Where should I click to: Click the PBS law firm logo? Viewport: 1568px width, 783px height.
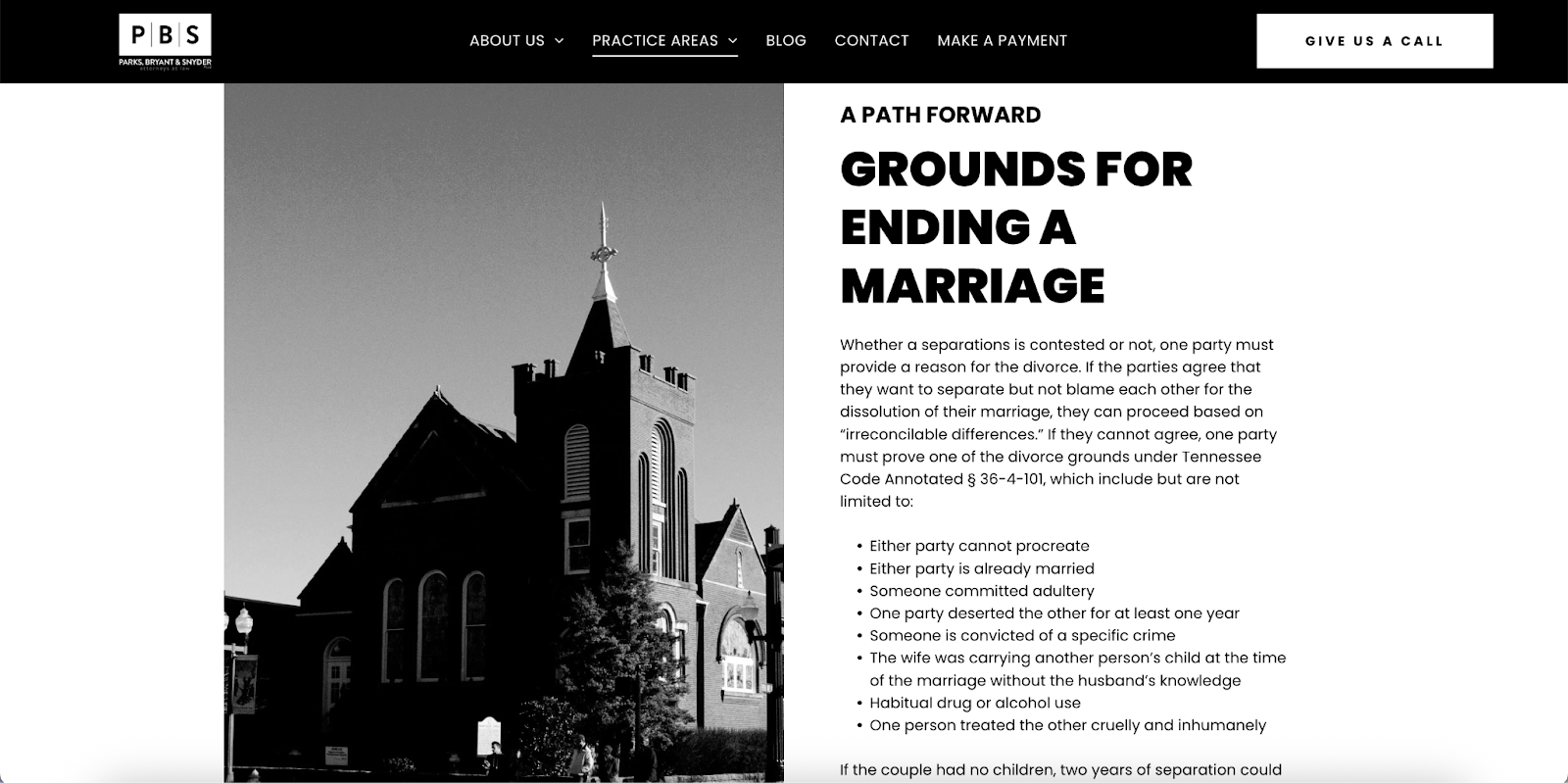(165, 41)
